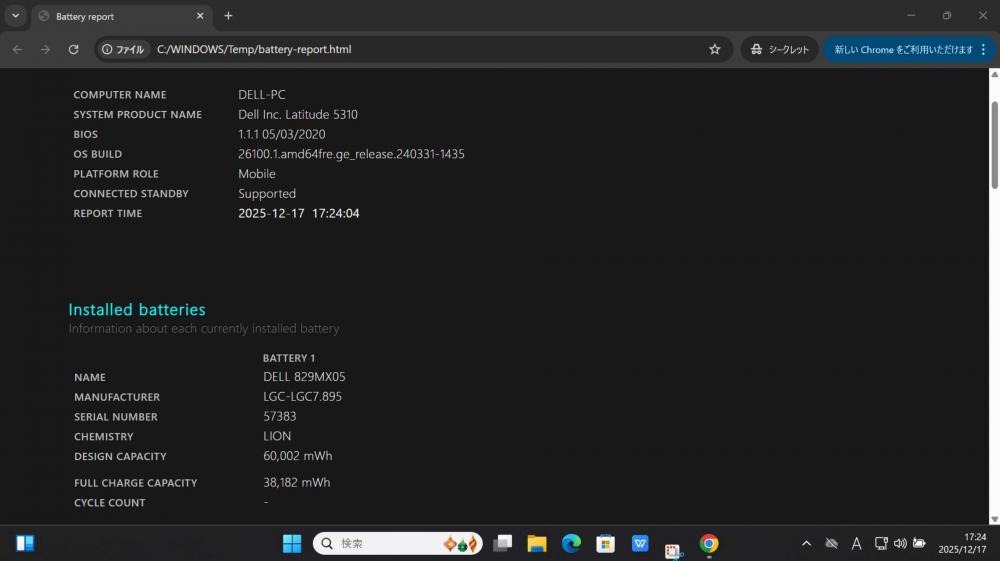
Task: Click the battery status tray icon
Action: click(x=919, y=543)
